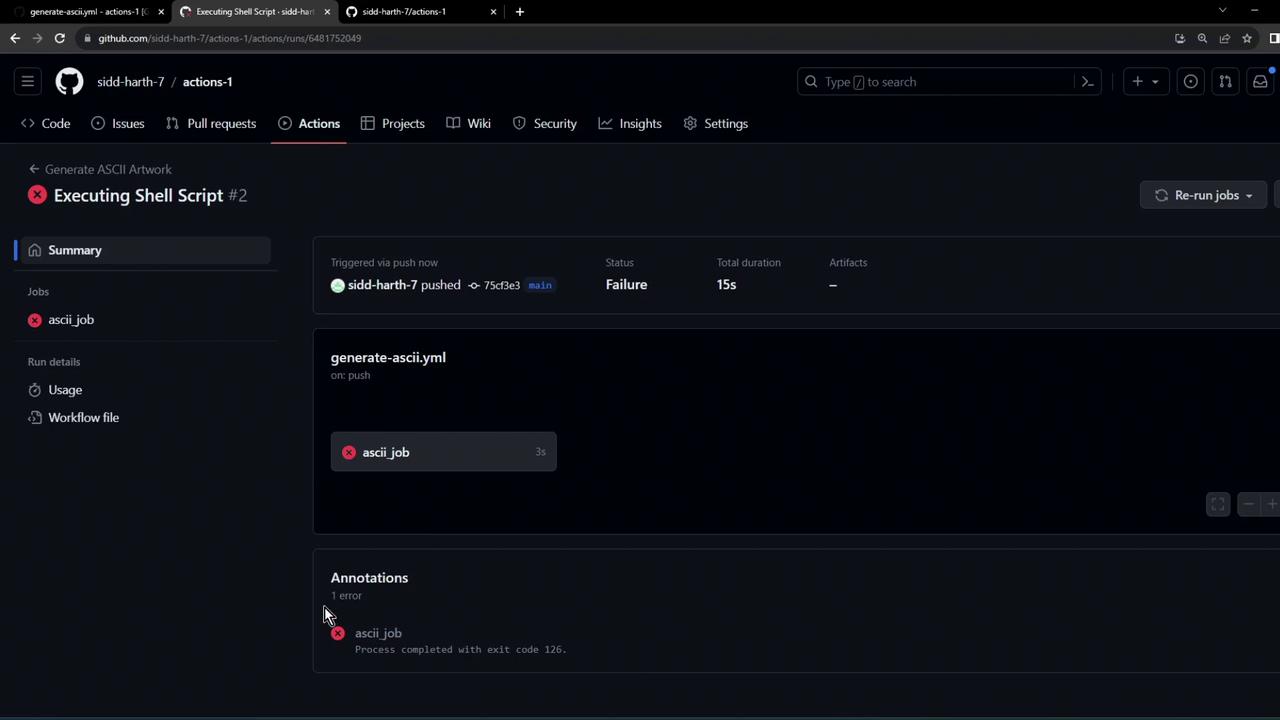Select the Actions repository tab
1280x720 pixels.
coord(309,123)
